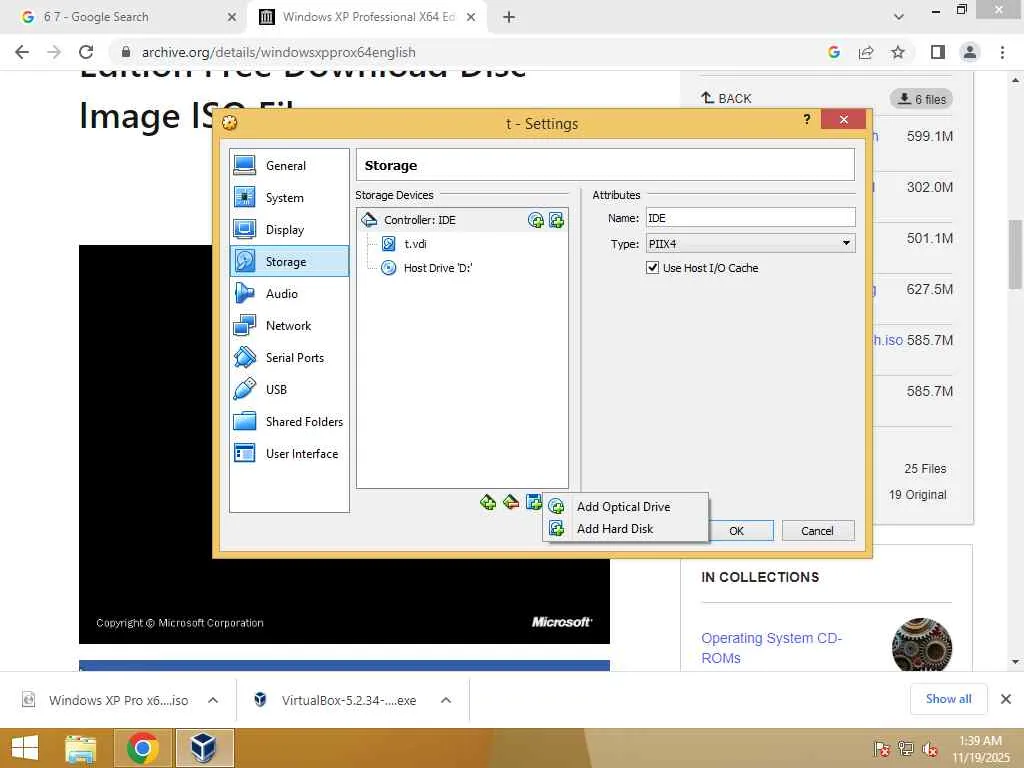Screen dimensions: 1024x768
Task: Click add storage attachment icon below device list
Action: [x=534, y=502]
